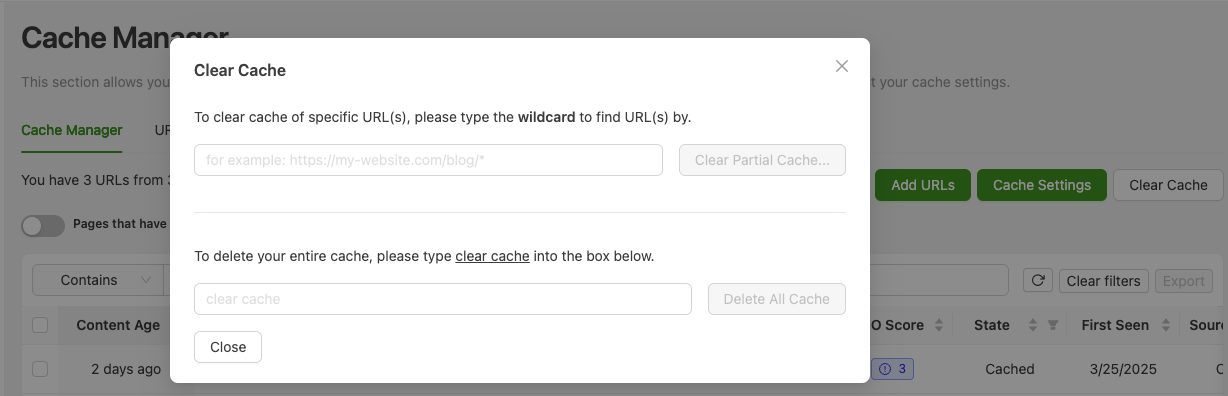This screenshot has height=396, width=1228.
Task: Focus the wildcard URL input field
Action: (428, 160)
